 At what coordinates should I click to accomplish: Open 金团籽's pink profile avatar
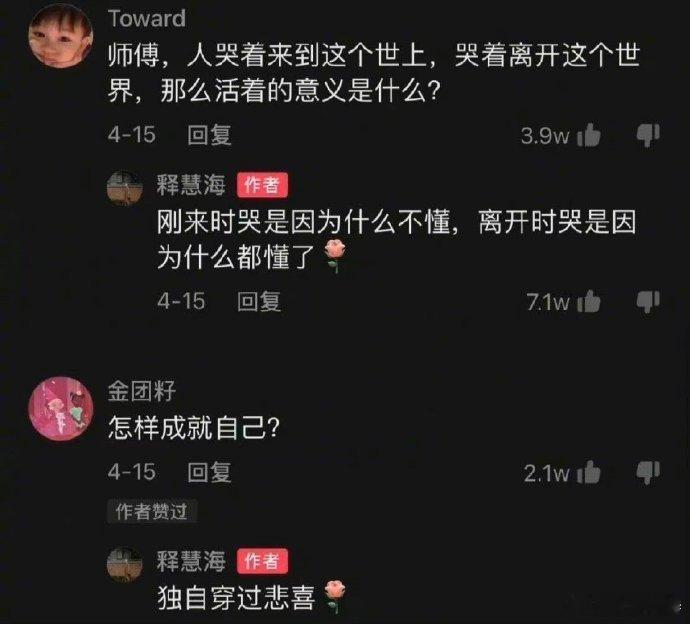click(x=61, y=408)
